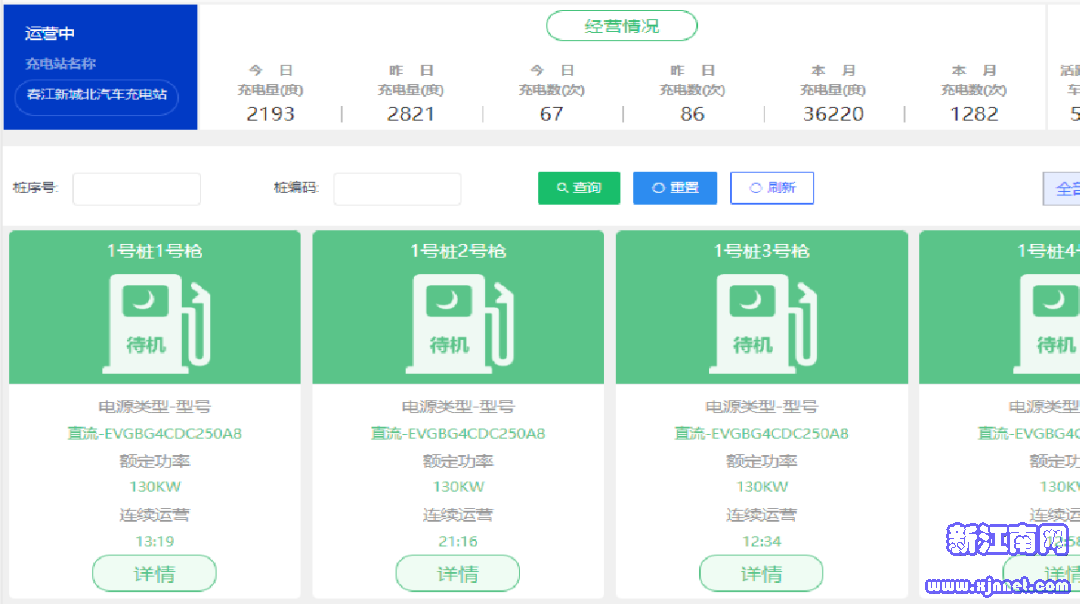Viewport: 1080px width, 604px height.
Task: Open 详情 for 1号桩1号枪
Action: pos(154,574)
